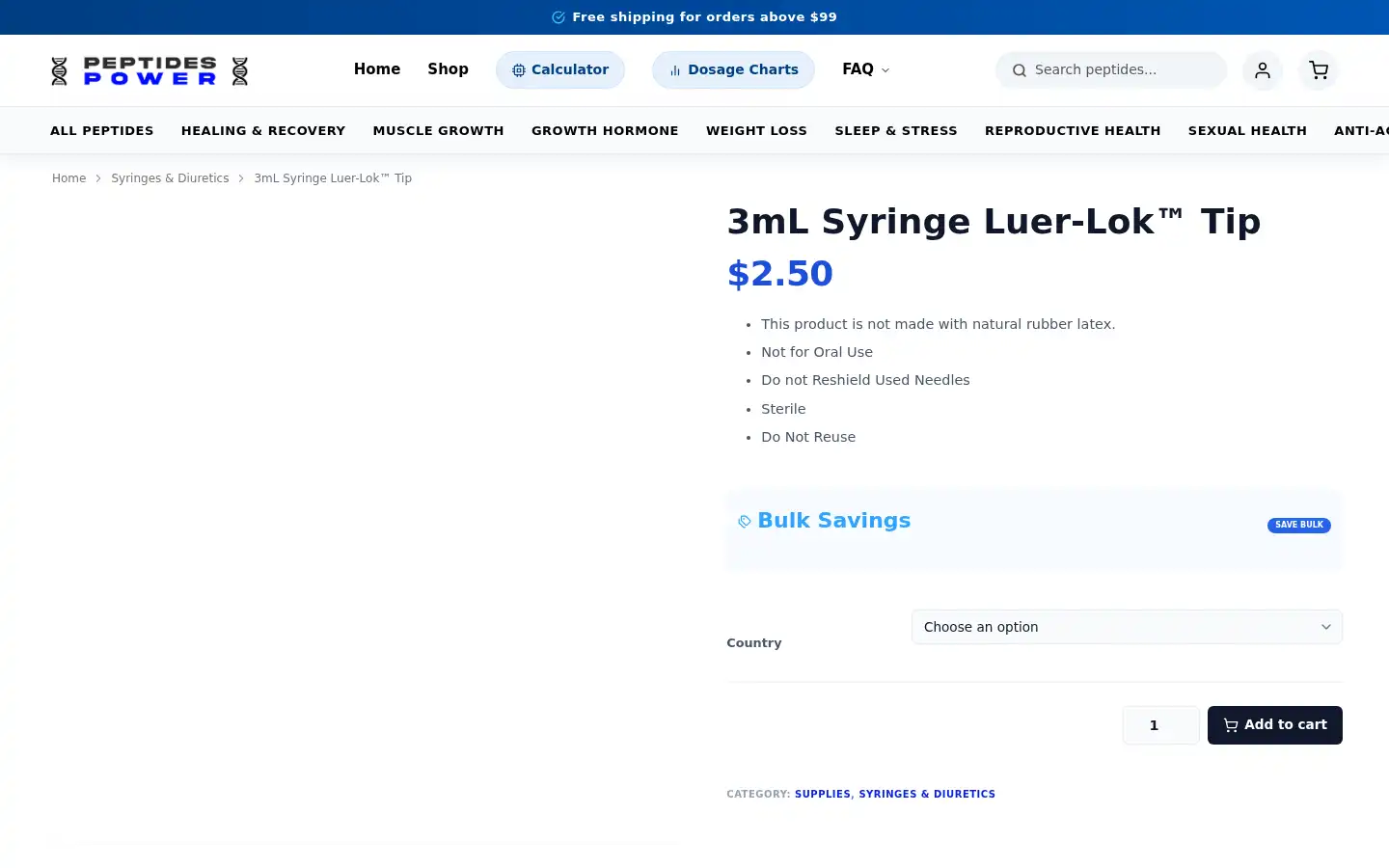Open the Dosage Charts page

(x=733, y=69)
